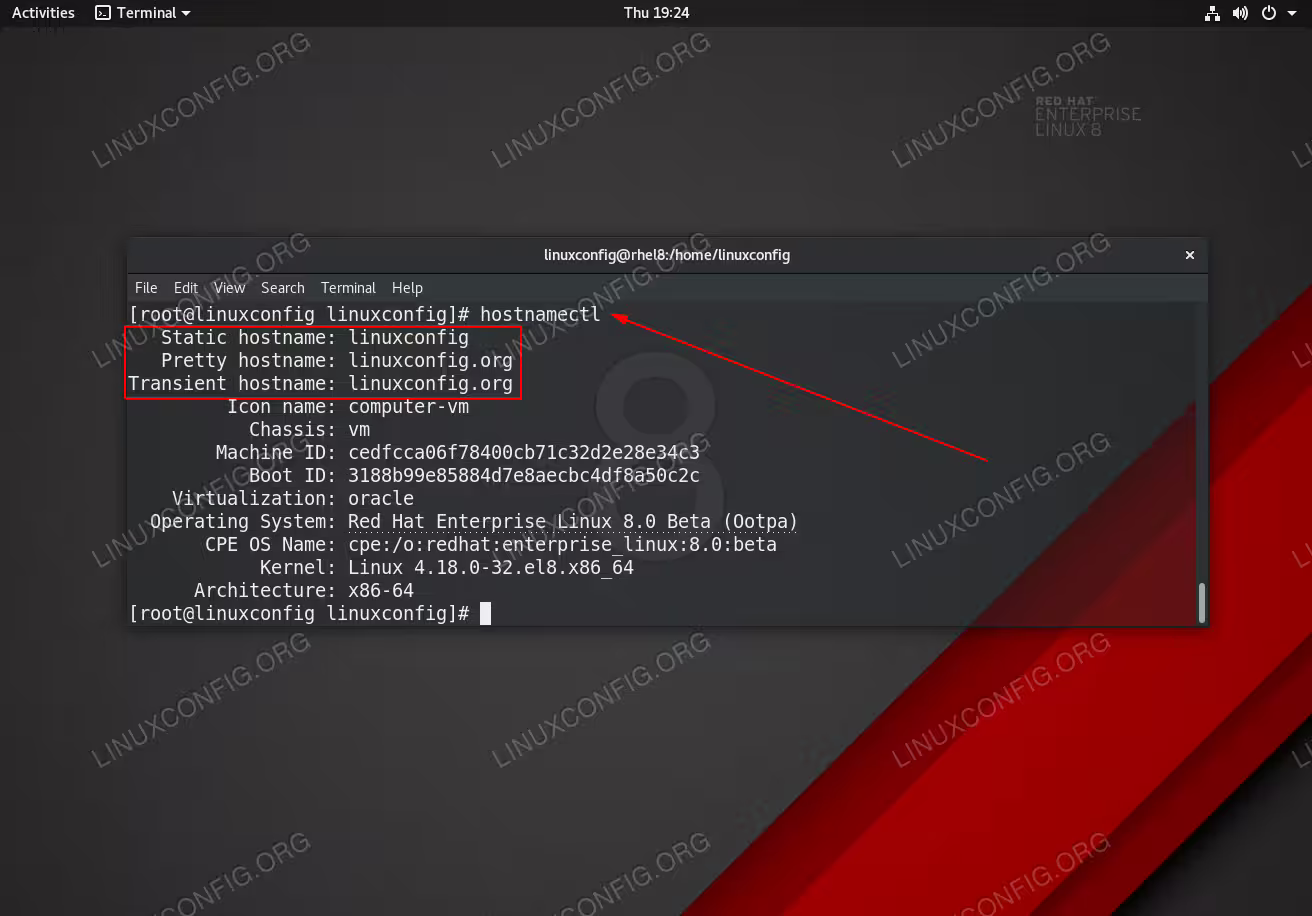Image resolution: width=1312 pixels, height=916 pixels.
Task: Click the volume speaker icon
Action: click(1240, 13)
